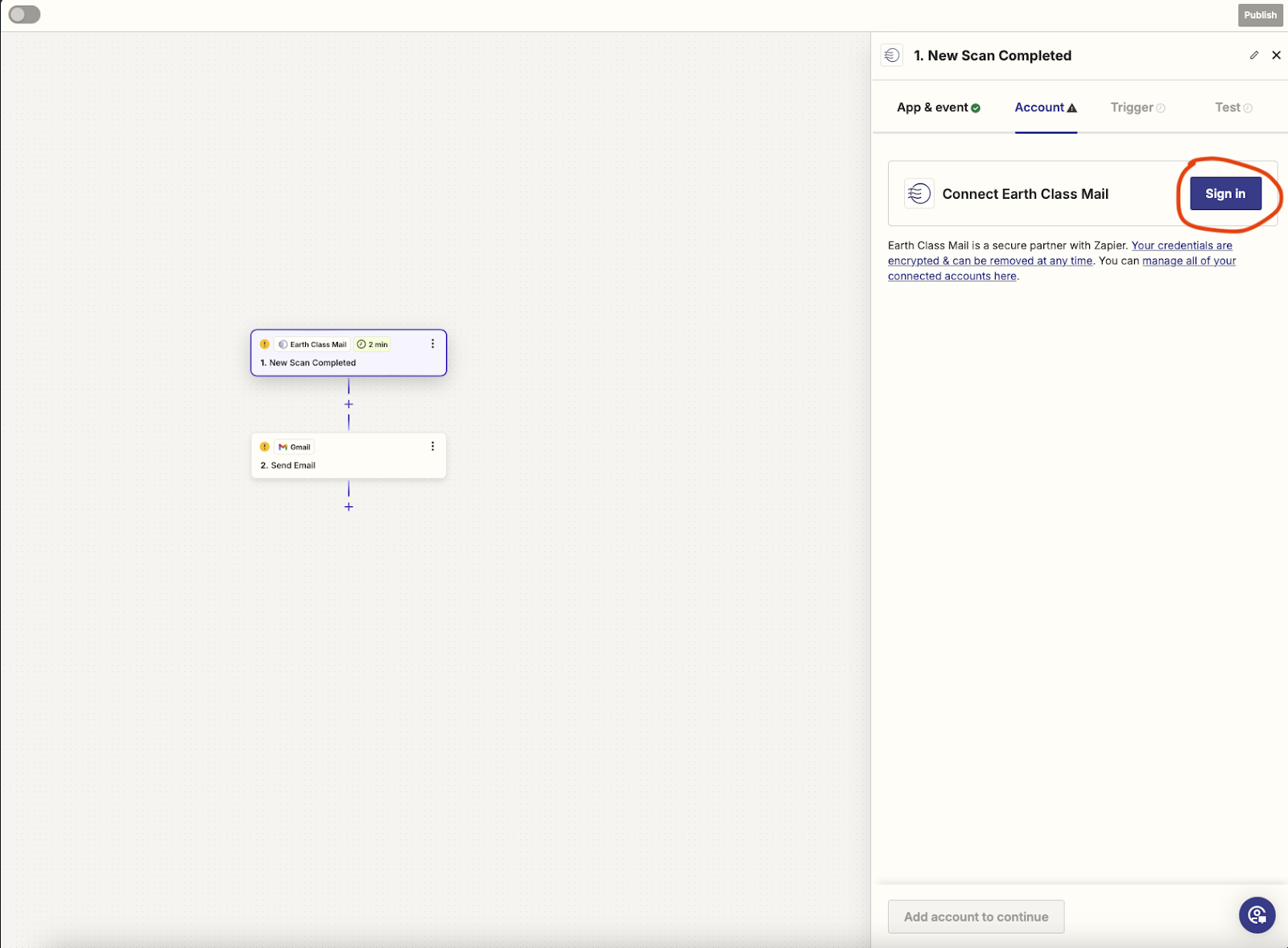Click the green check on App & event tab
The height and width of the screenshot is (948, 1288).
click(976, 108)
